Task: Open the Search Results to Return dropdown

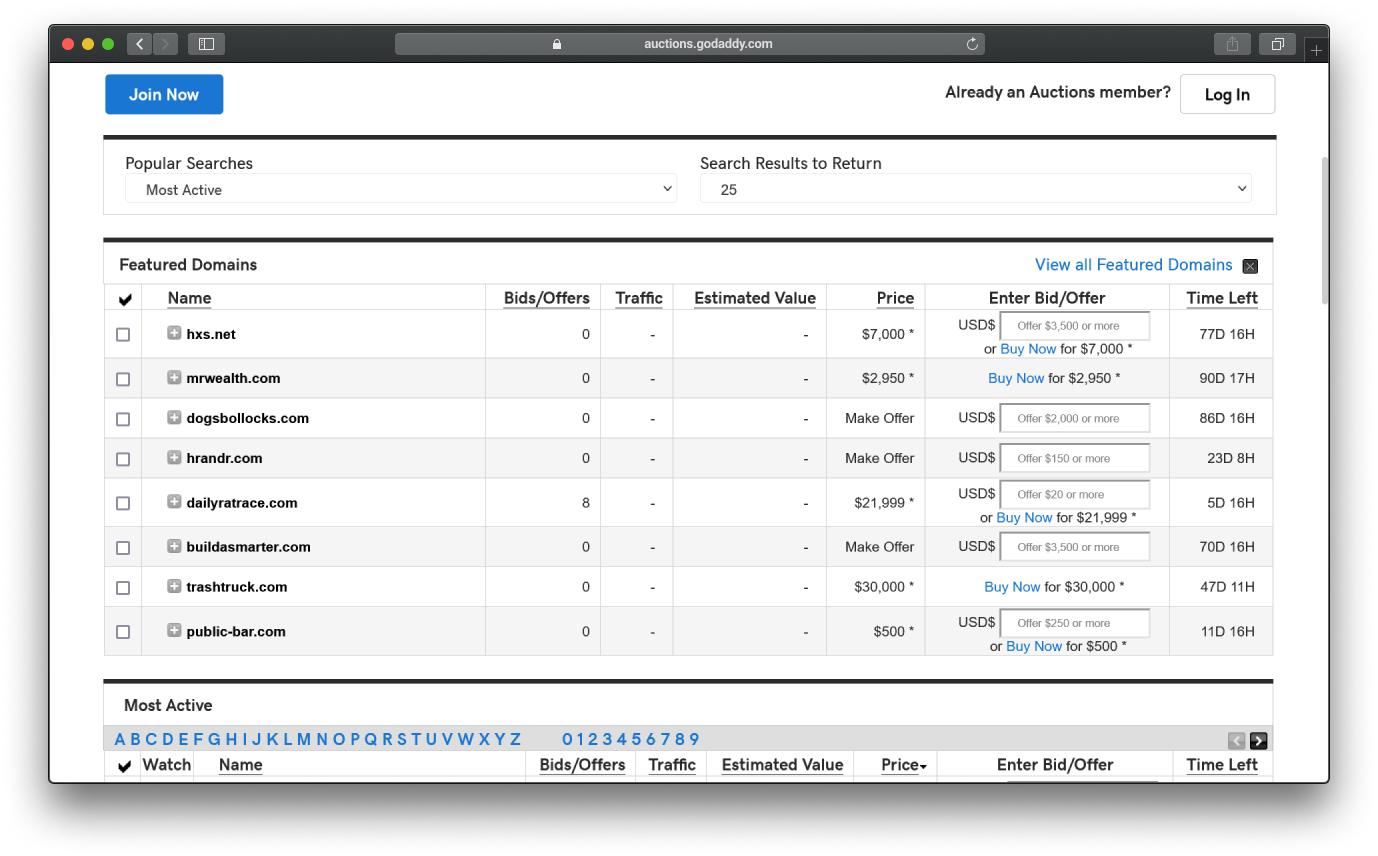Action: coord(976,189)
